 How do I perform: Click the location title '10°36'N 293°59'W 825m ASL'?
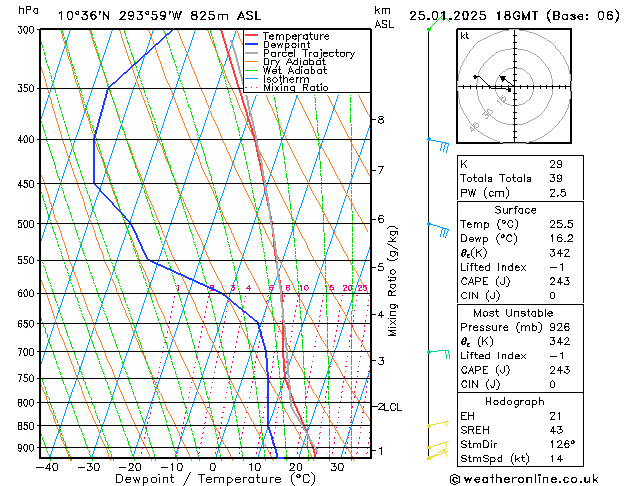(x=159, y=16)
